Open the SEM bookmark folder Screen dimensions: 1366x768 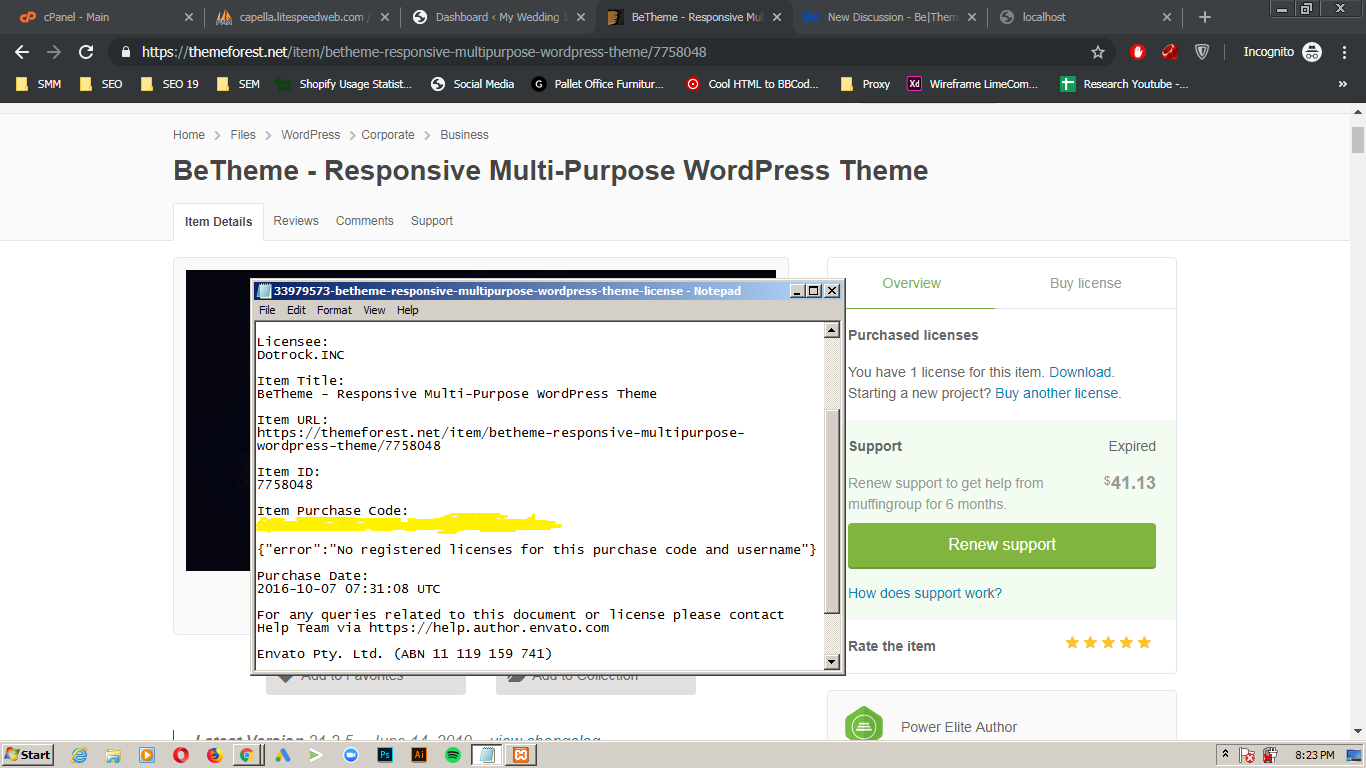tap(239, 84)
